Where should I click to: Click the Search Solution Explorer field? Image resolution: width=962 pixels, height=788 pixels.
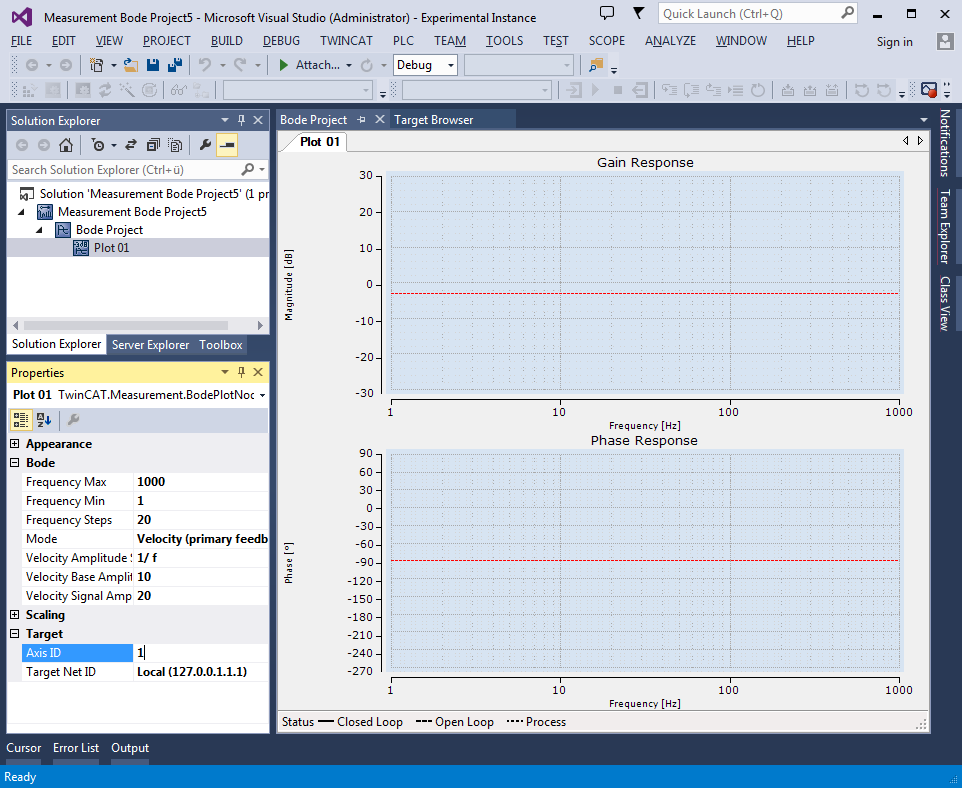[125, 169]
